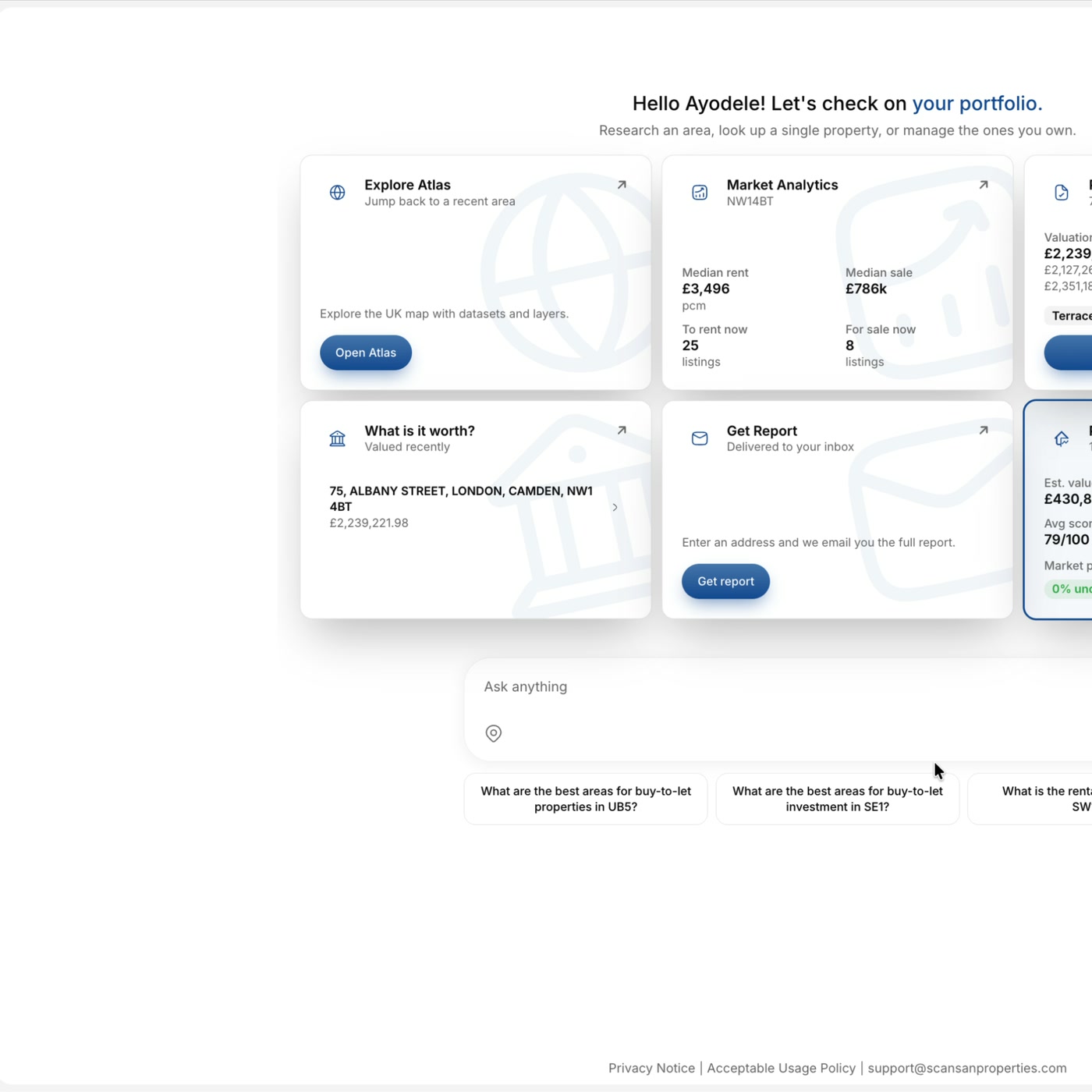Click the envelope icon on Get Report card
The image size is (1092, 1092).
700,438
